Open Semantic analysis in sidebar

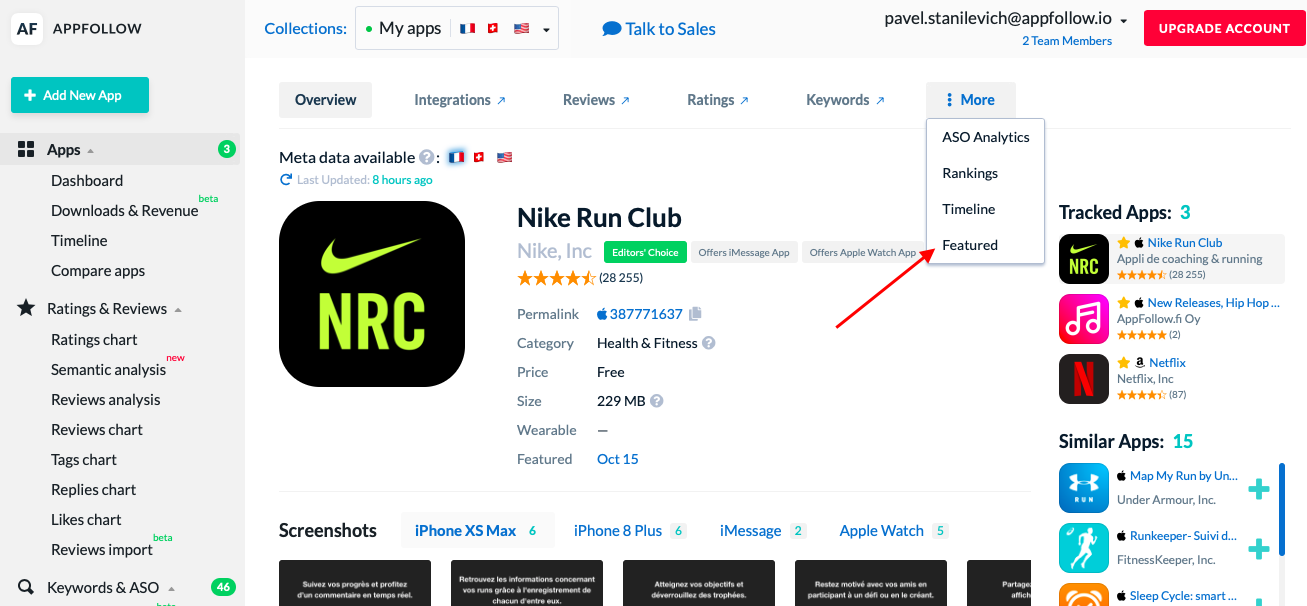[x=108, y=370]
